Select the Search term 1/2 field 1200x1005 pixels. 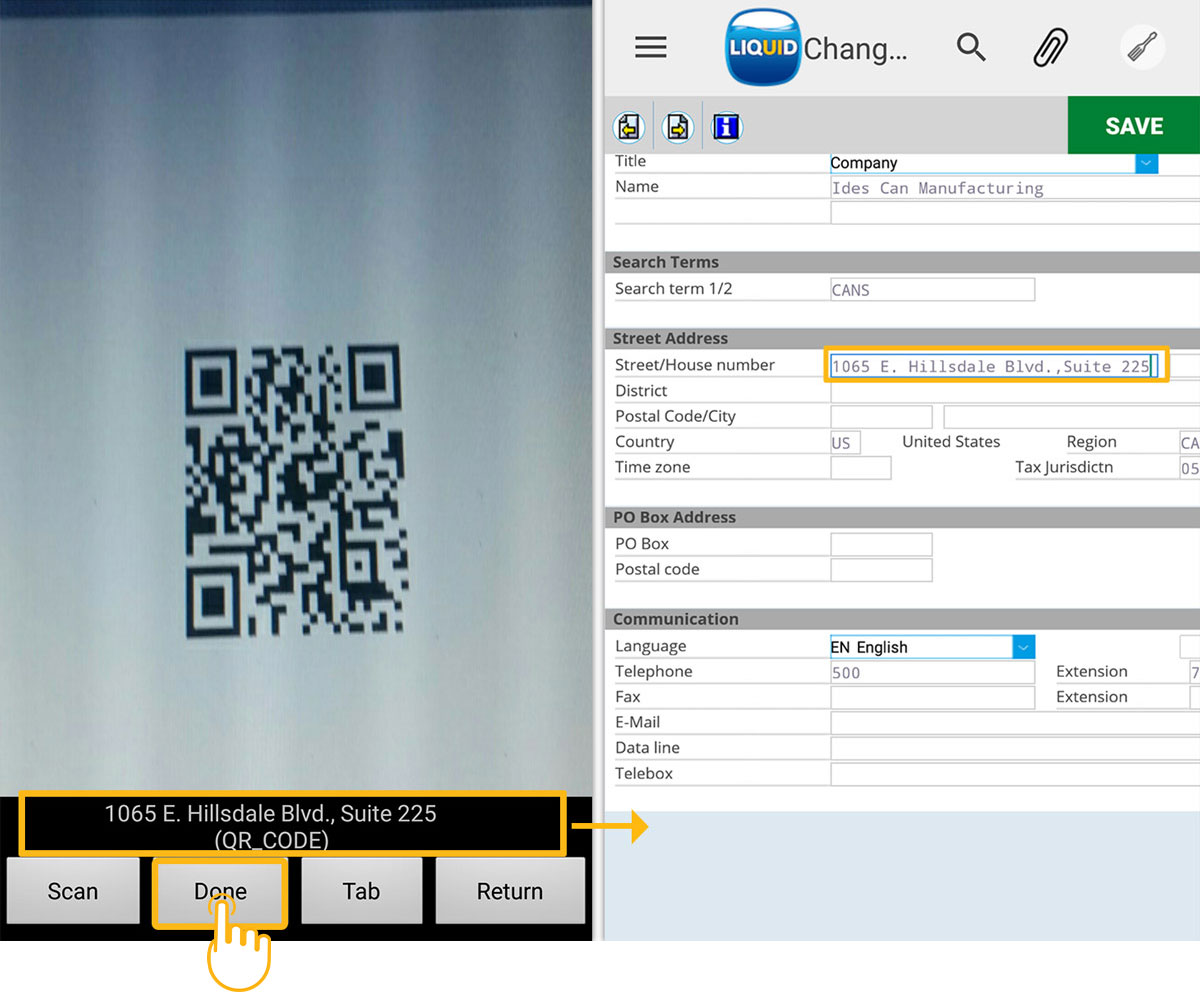932,290
